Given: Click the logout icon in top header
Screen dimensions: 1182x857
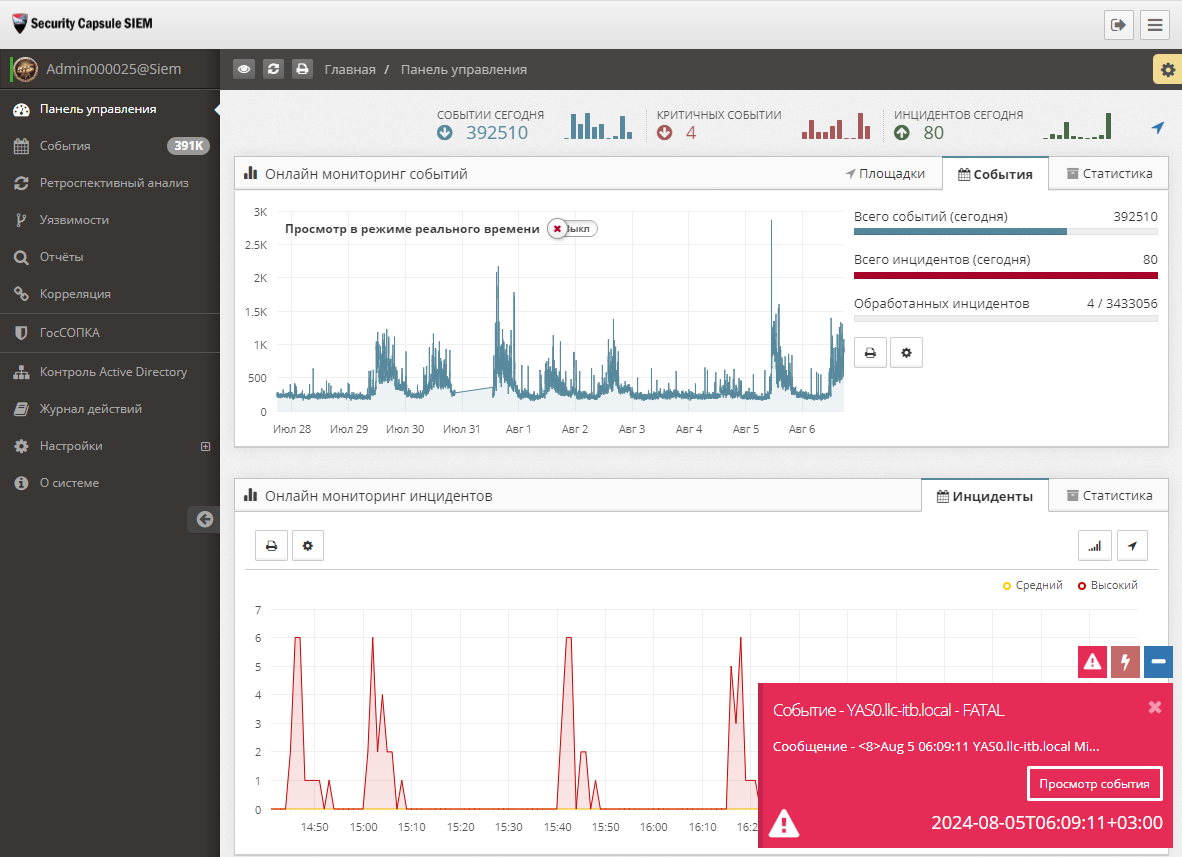Looking at the screenshot, I should coord(1118,25).
